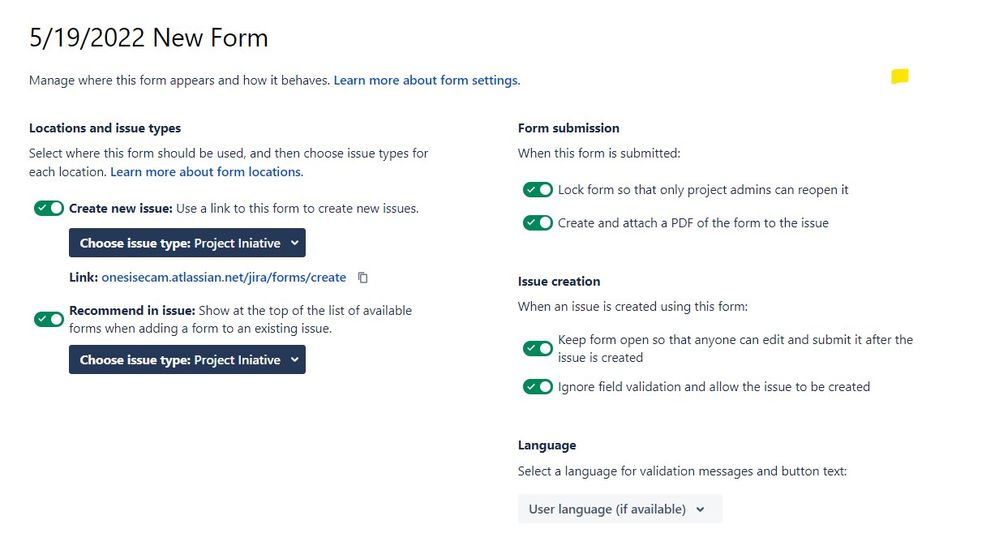Copy the form link with the clipboard icon

(363, 278)
